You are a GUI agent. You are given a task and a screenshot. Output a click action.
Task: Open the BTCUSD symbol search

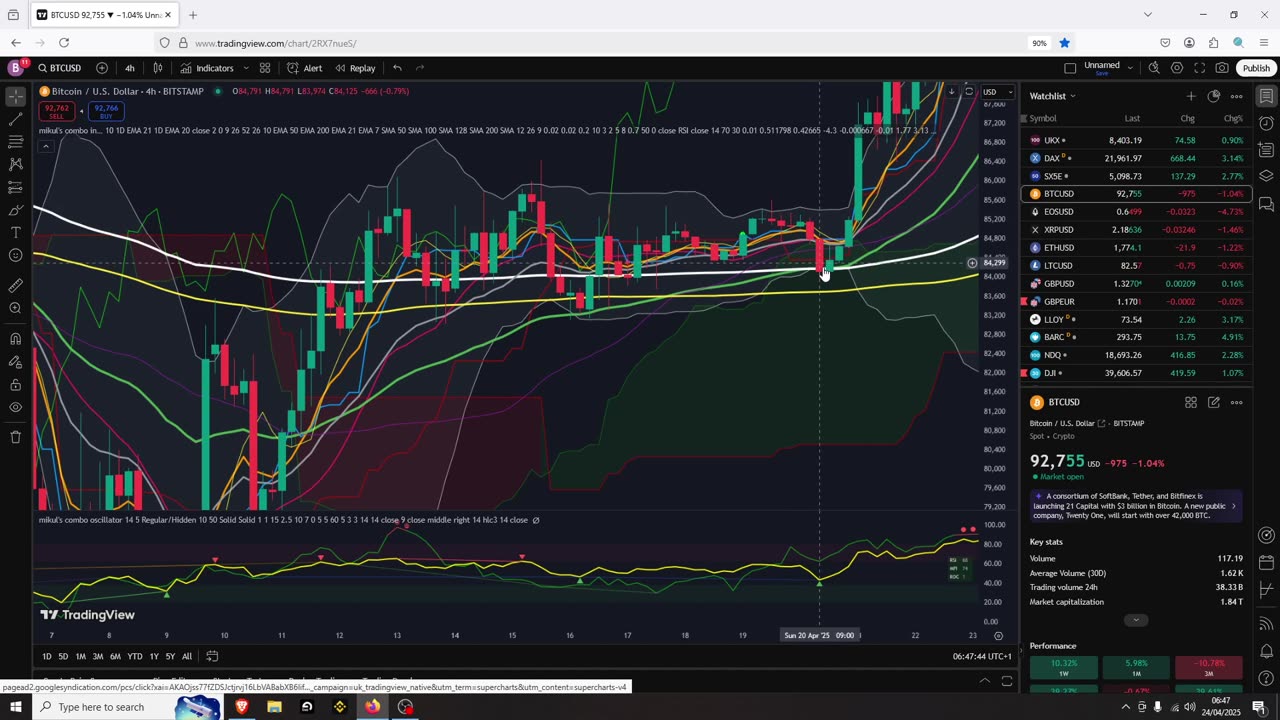pyautogui.click(x=60, y=68)
